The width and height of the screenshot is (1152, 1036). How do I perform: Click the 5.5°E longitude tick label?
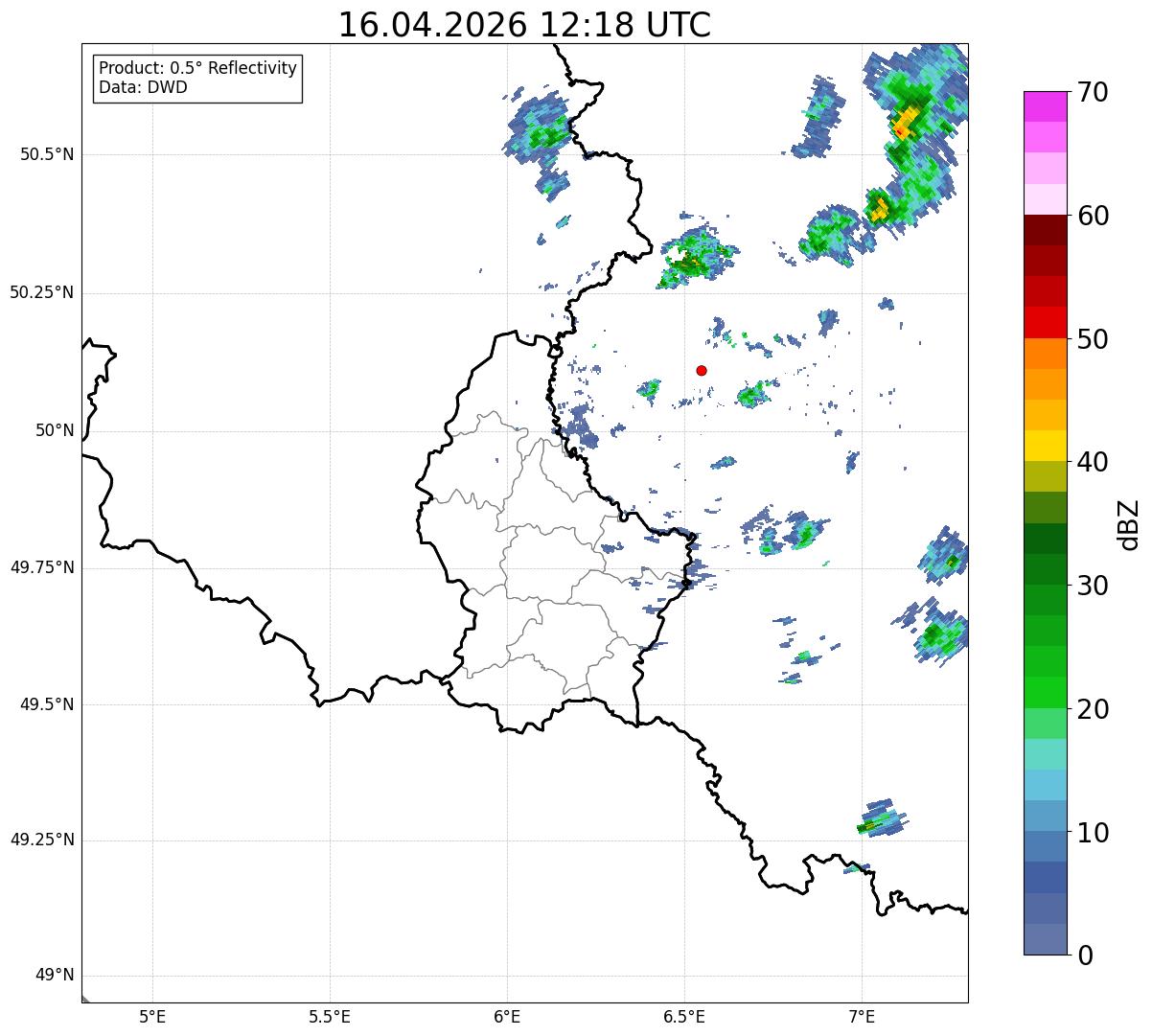[330, 1016]
